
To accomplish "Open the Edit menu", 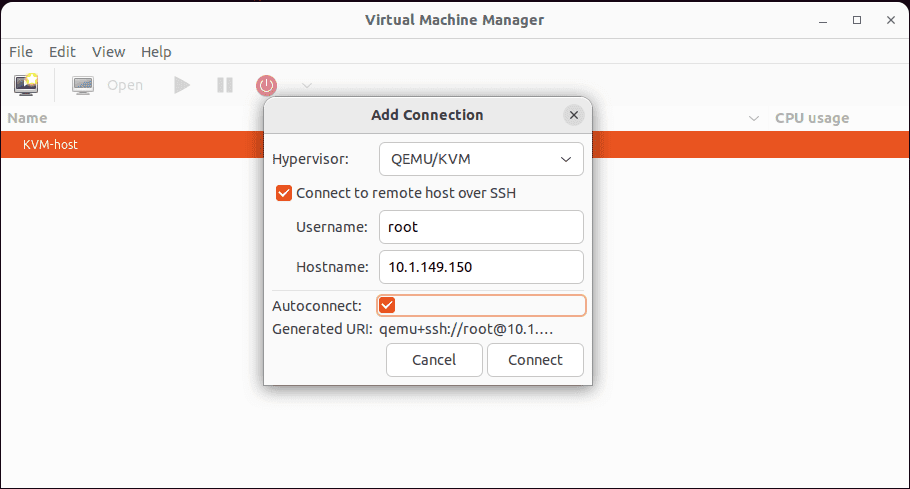I will [62, 52].
